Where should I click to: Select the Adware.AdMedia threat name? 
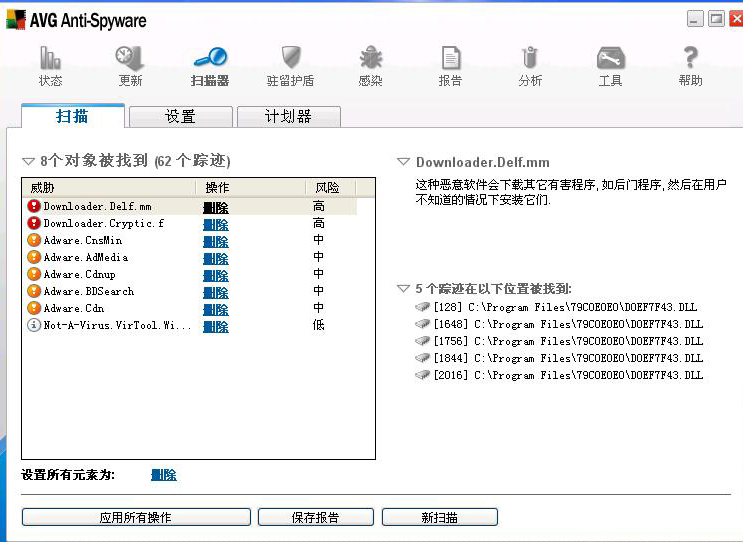pyautogui.click(x=86, y=257)
